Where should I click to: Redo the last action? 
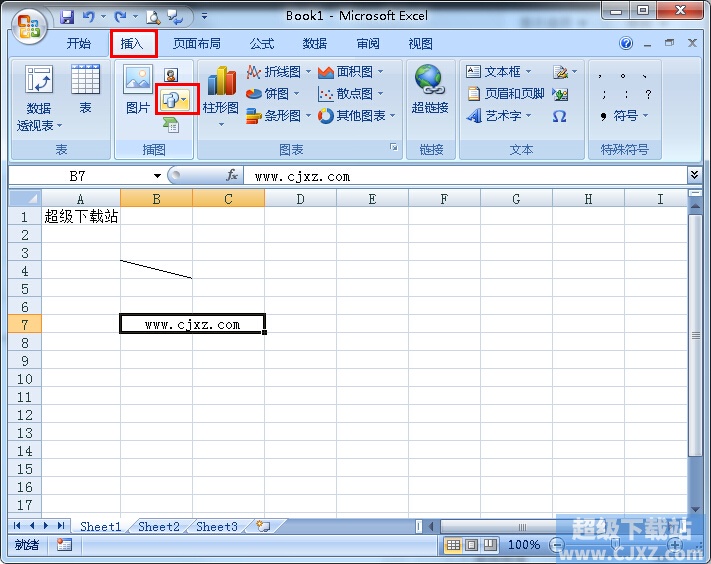[121, 17]
